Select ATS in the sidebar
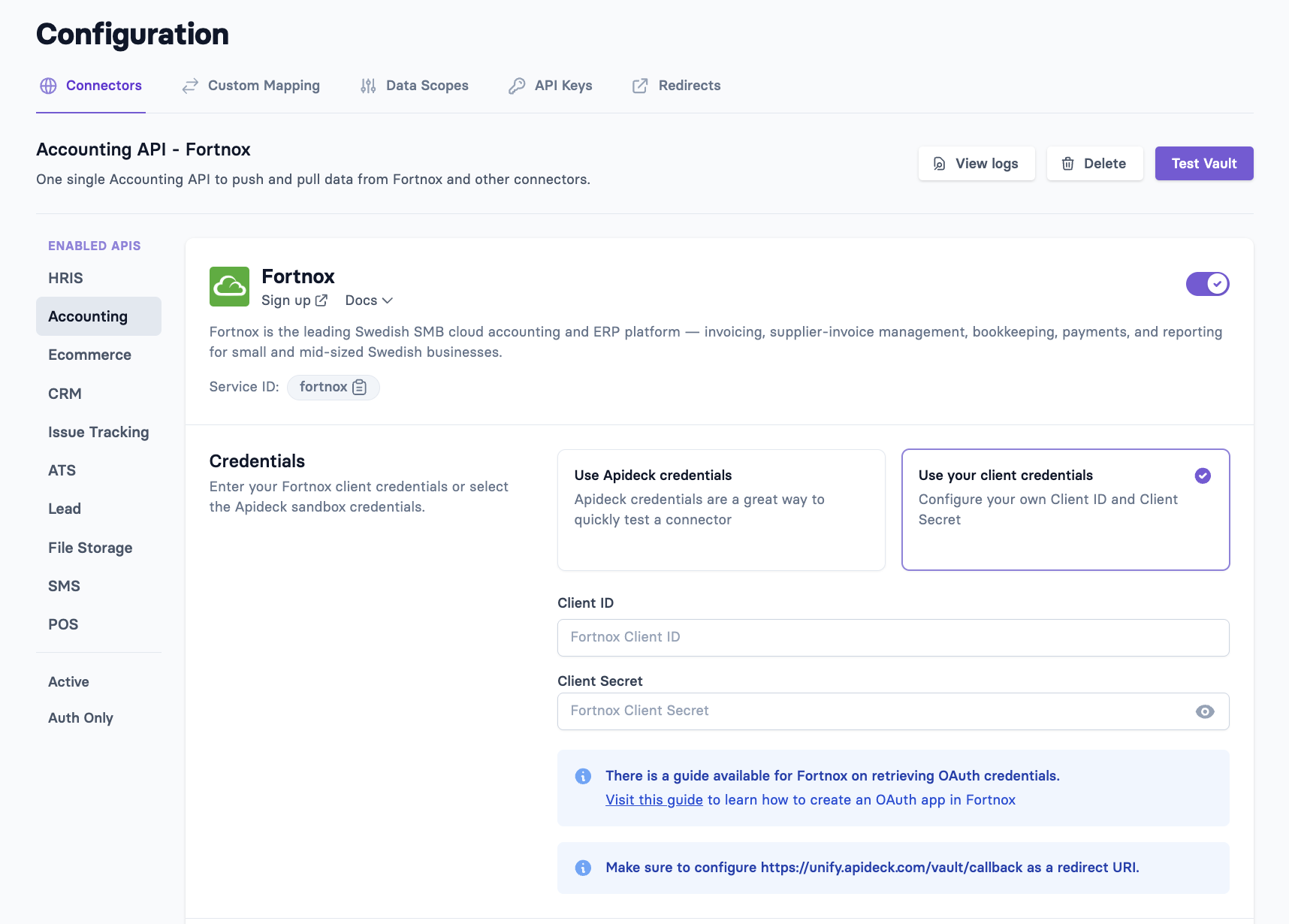The height and width of the screenshot is (924, 1289). click(98, 470)
